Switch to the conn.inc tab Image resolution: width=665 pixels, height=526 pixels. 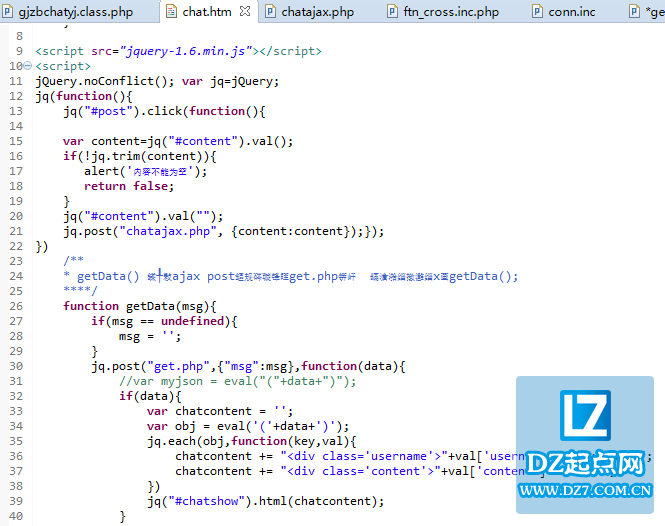pyautogui.click(x=572, y=12)
